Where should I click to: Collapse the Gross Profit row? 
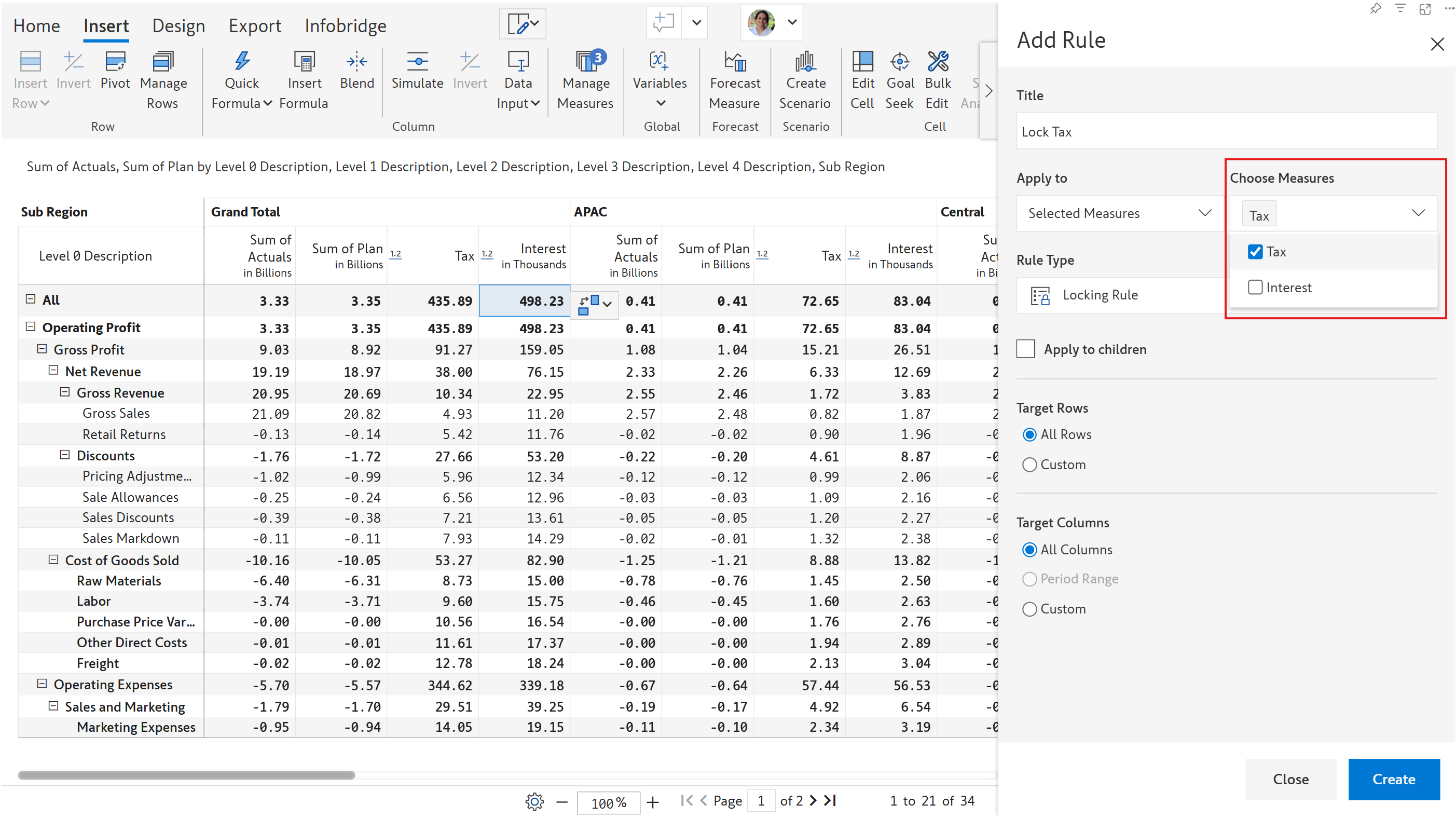[x=42, y=349]
